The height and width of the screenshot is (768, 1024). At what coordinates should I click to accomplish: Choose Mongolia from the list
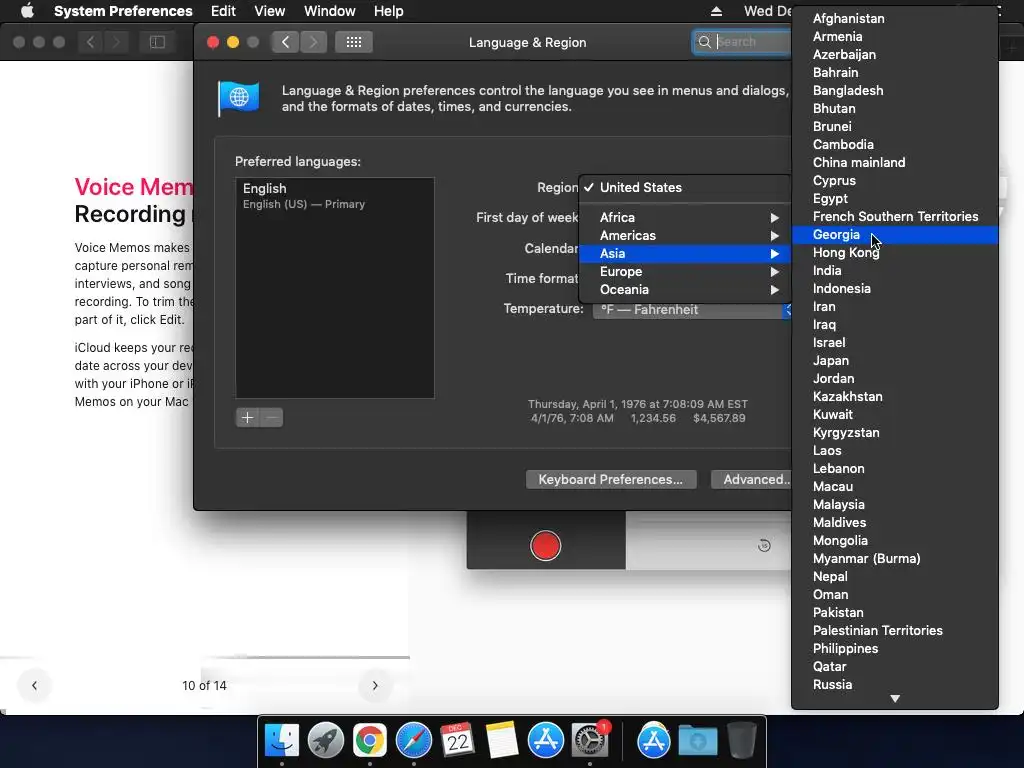point(895,541)
